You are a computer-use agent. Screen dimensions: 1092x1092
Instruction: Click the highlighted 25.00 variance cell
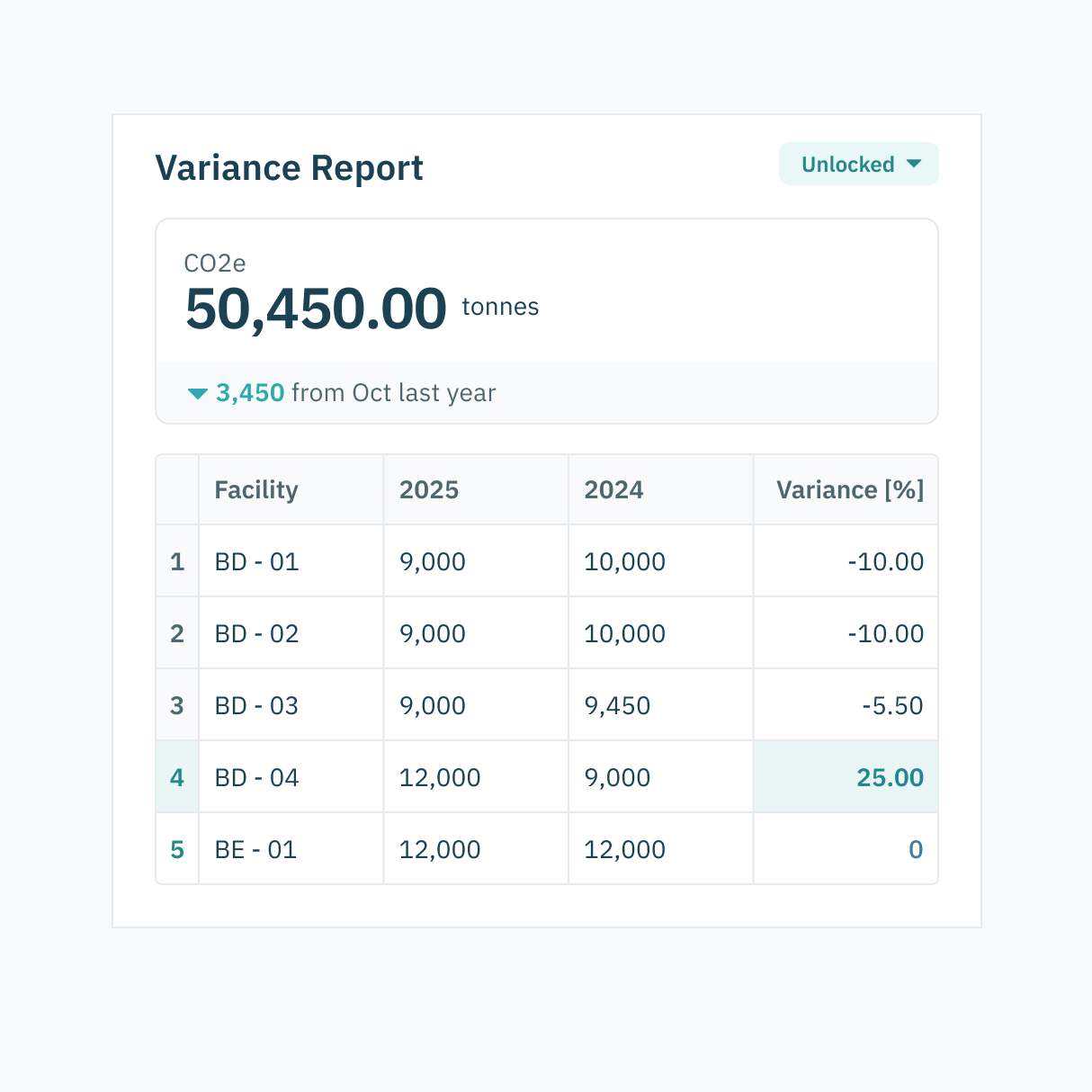[x=890, y=777]
